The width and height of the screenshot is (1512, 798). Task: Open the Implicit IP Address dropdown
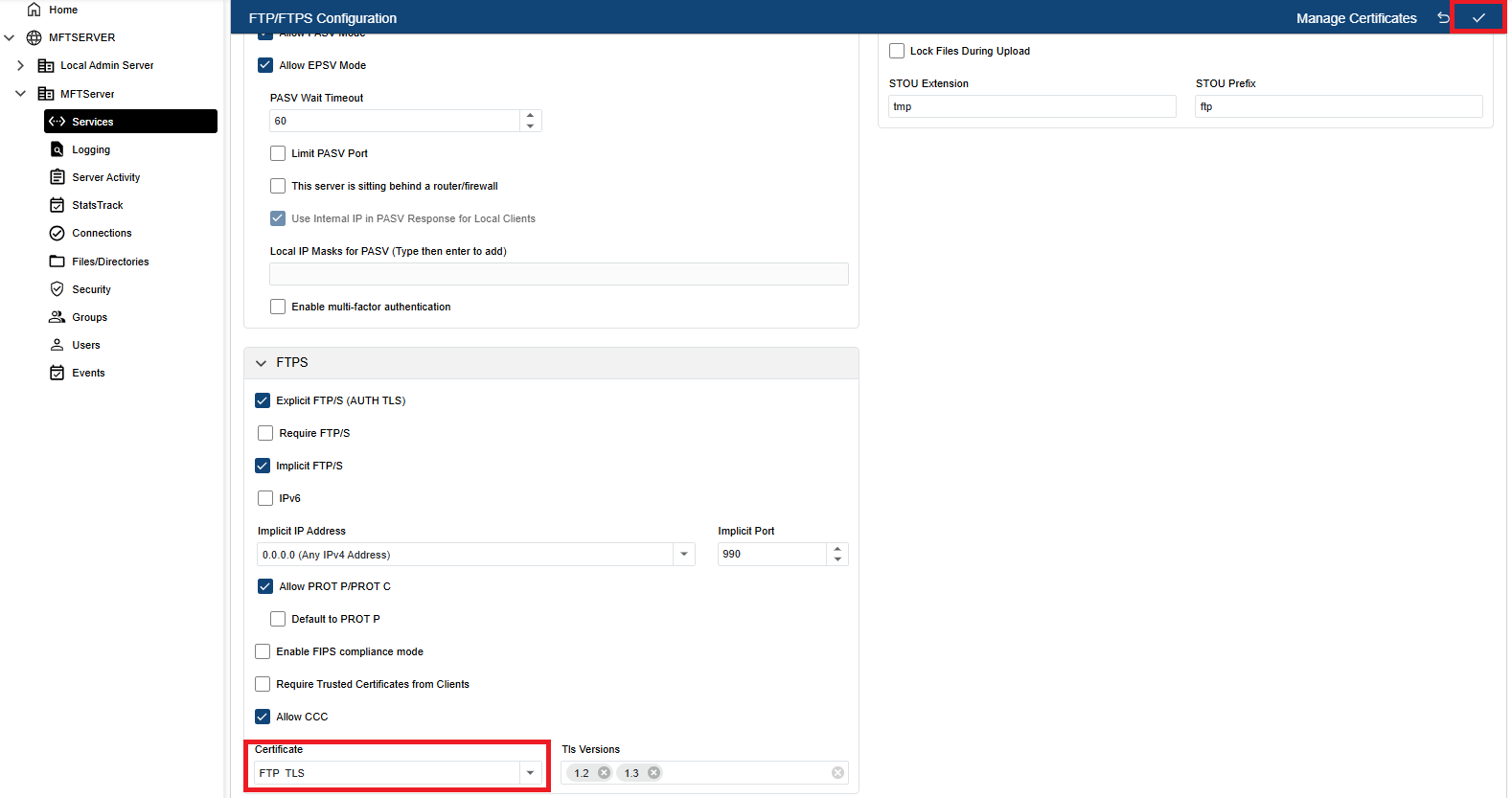click(683, 555)
